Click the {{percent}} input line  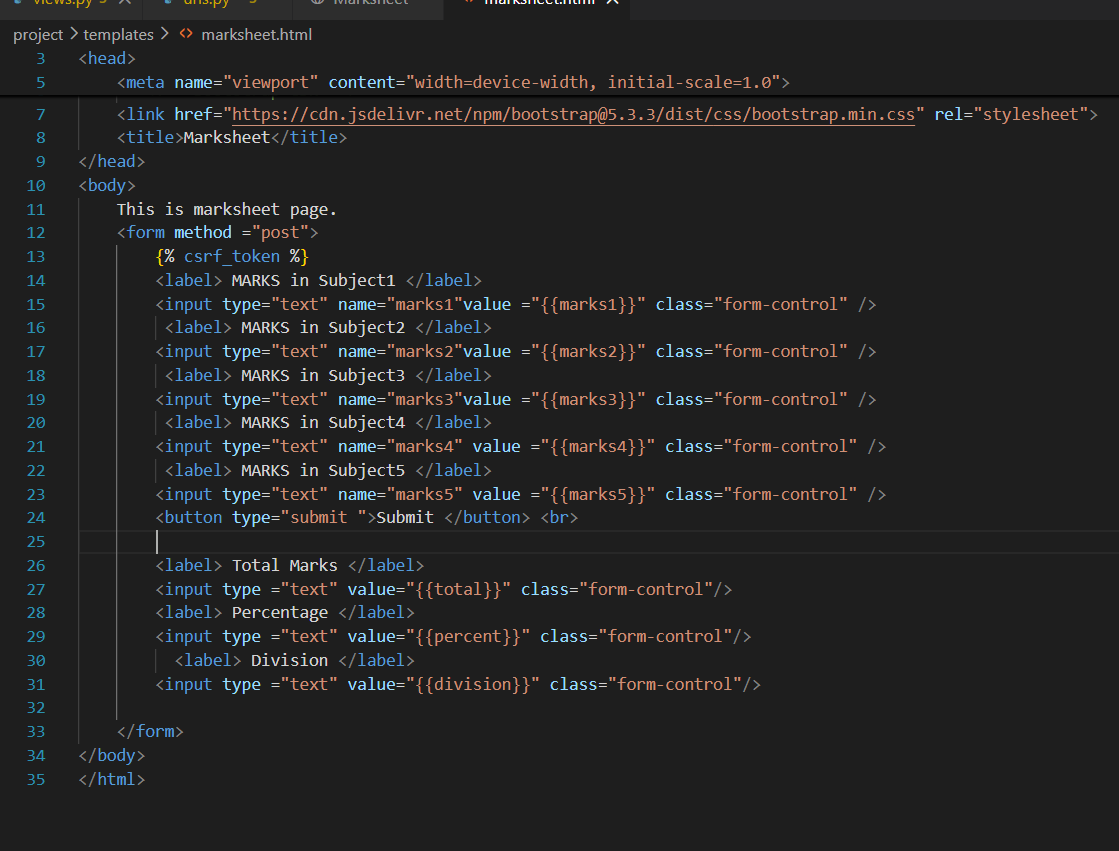[453, 636]
